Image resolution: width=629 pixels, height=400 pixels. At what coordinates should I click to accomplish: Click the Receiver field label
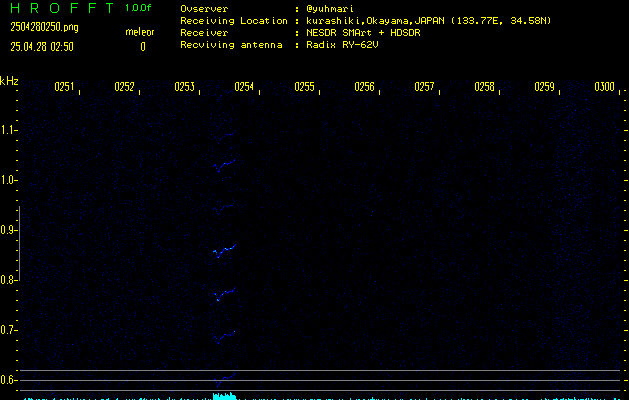tap(204, 33)
